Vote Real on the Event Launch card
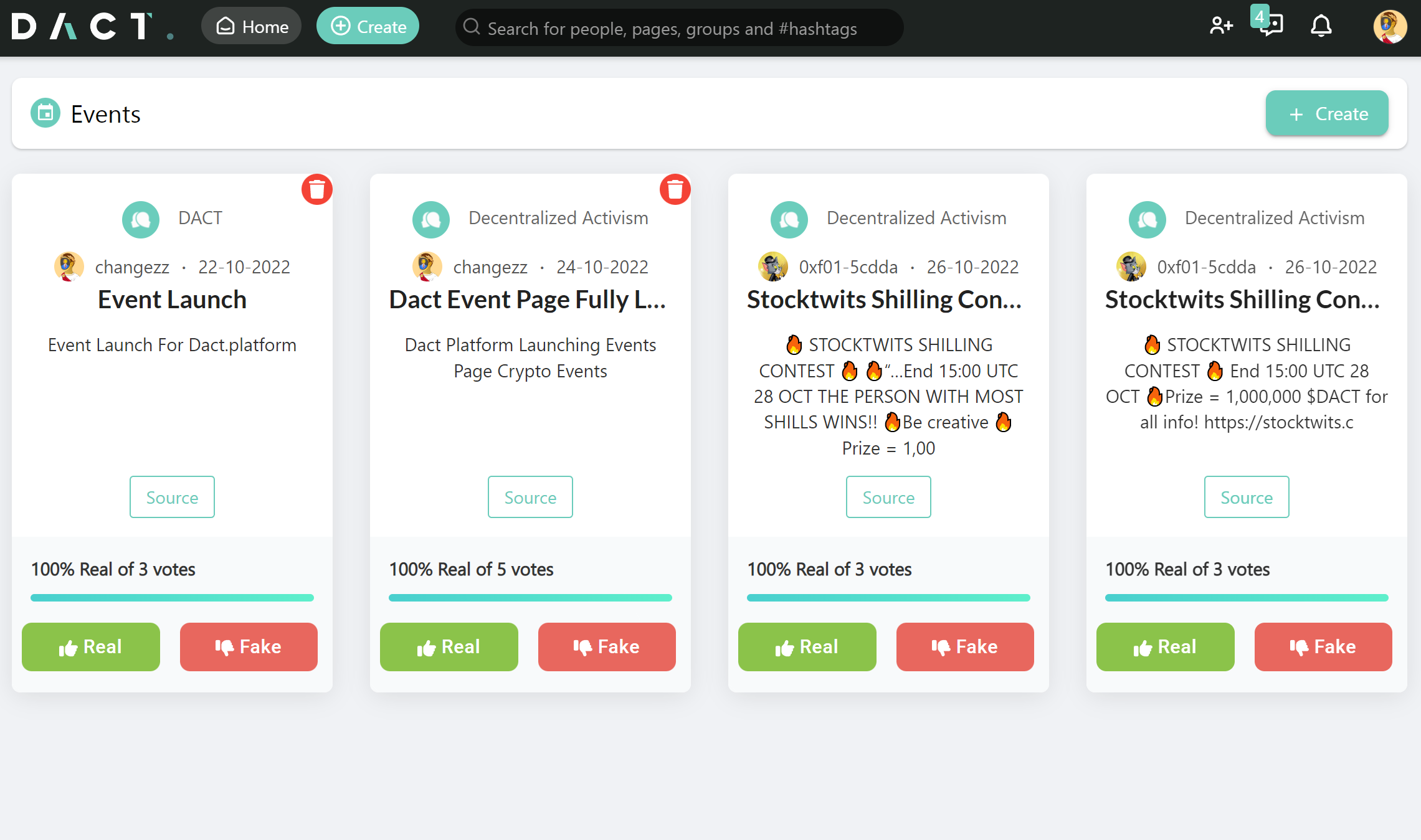Viewport: 1421px width, 840px height. click(91, 647)
